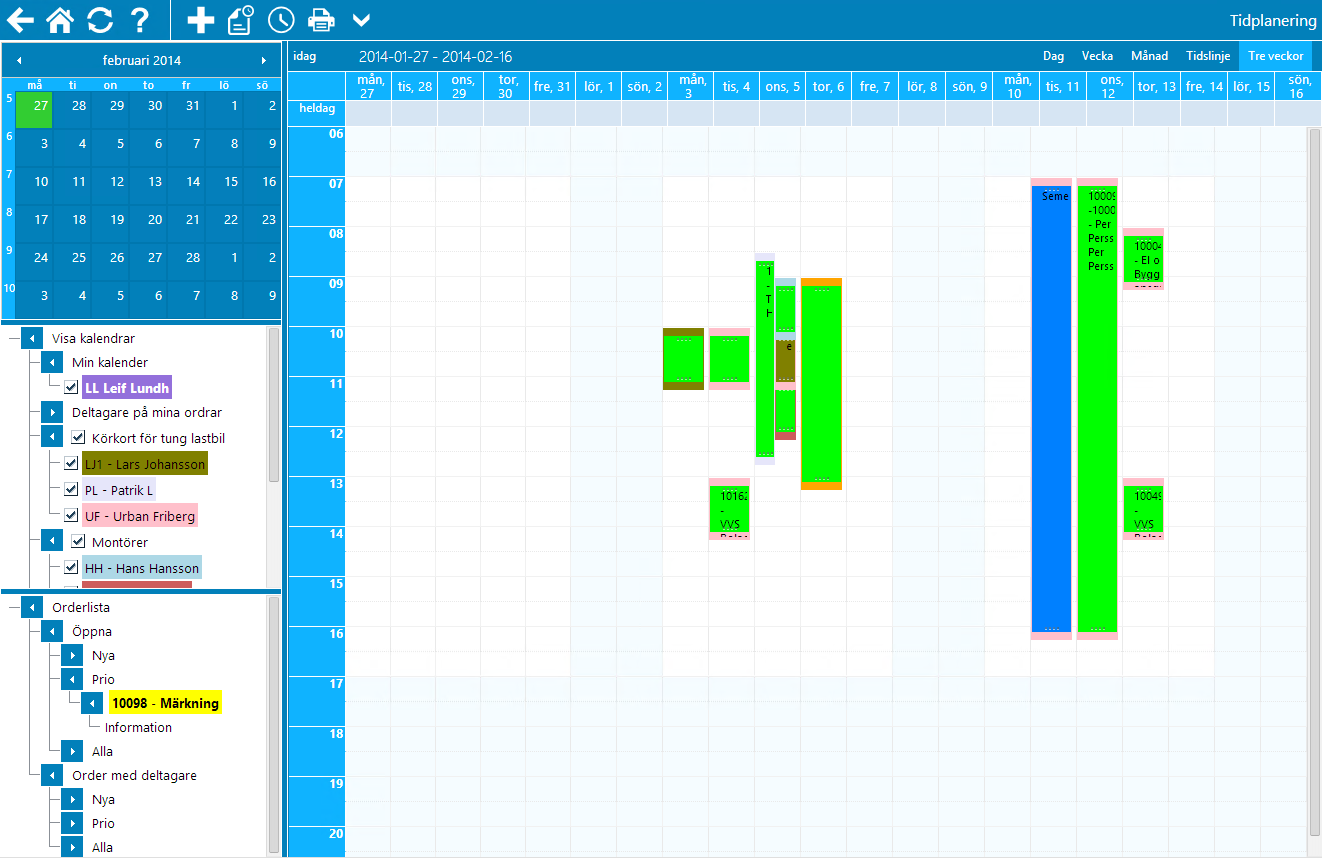Image resolution: width=1322 pixels, height=858 pixels.
Task: Open 10162 VVS event on tis 4
Action: 729,509
